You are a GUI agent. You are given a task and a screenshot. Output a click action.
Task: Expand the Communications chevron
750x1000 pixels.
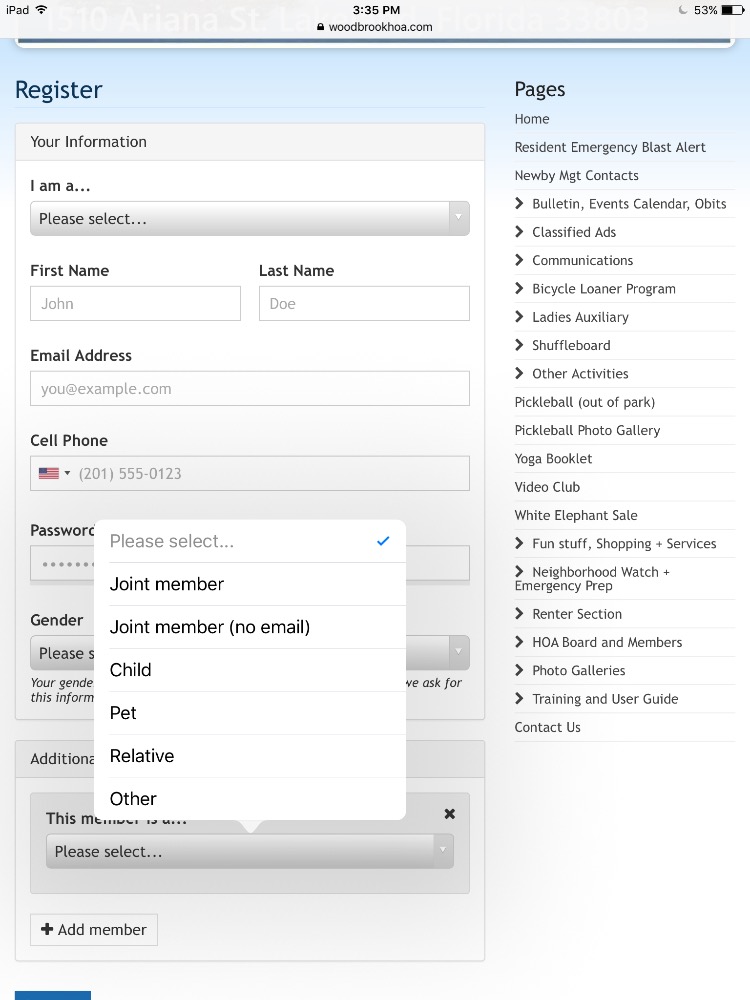(519, 260)
